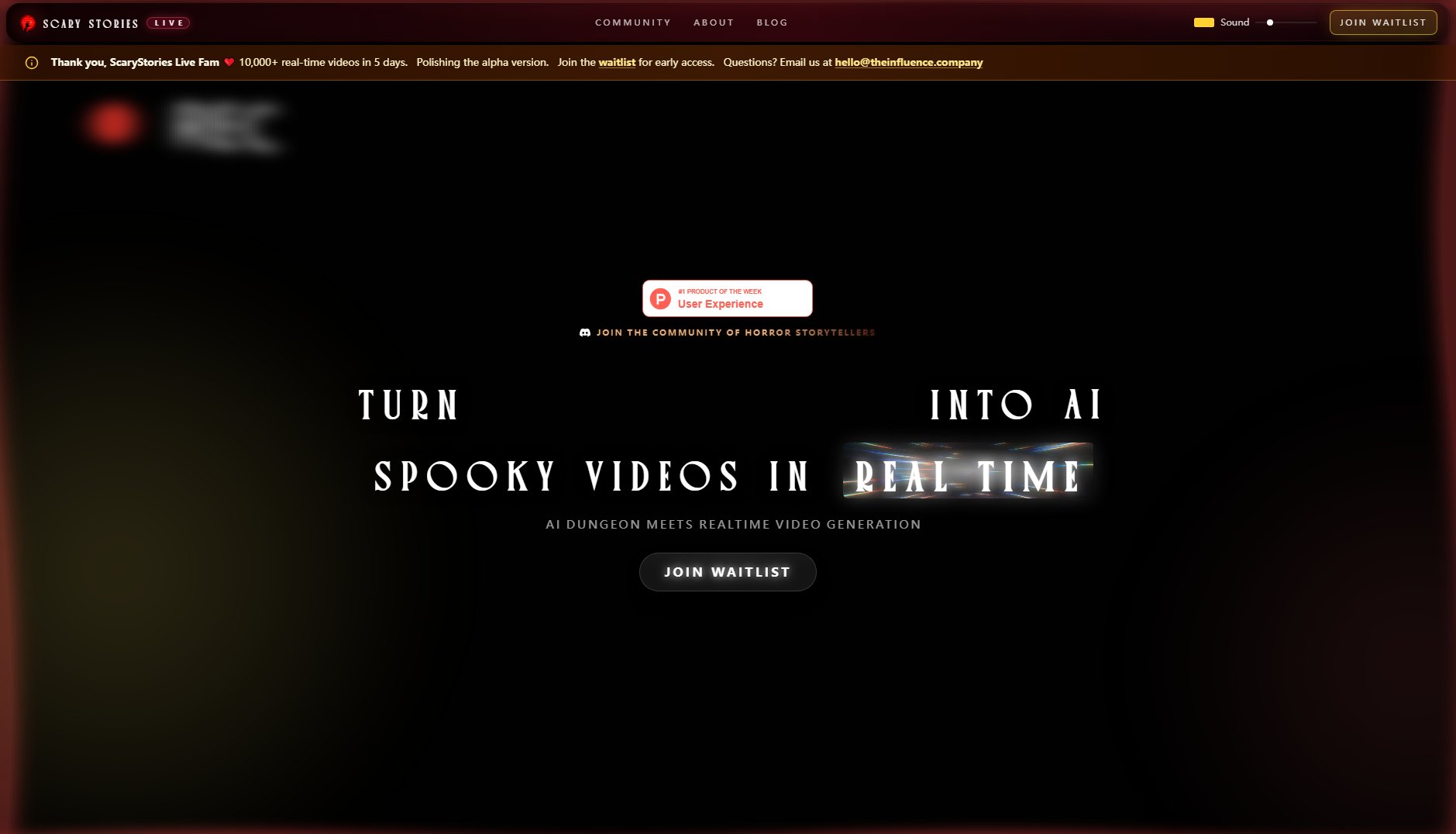Open the Community menu item

(x=632, y=22)
